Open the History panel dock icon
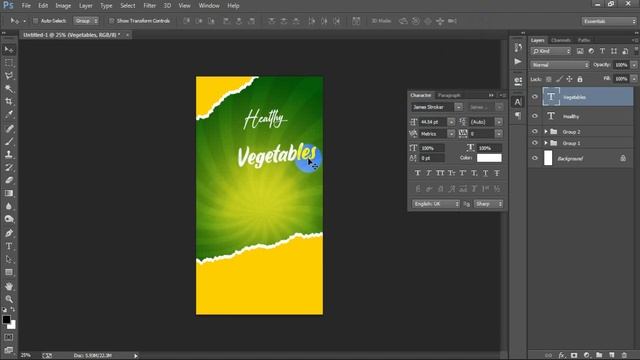The height and width of the screenshot is (360, 640). point(518,47)
